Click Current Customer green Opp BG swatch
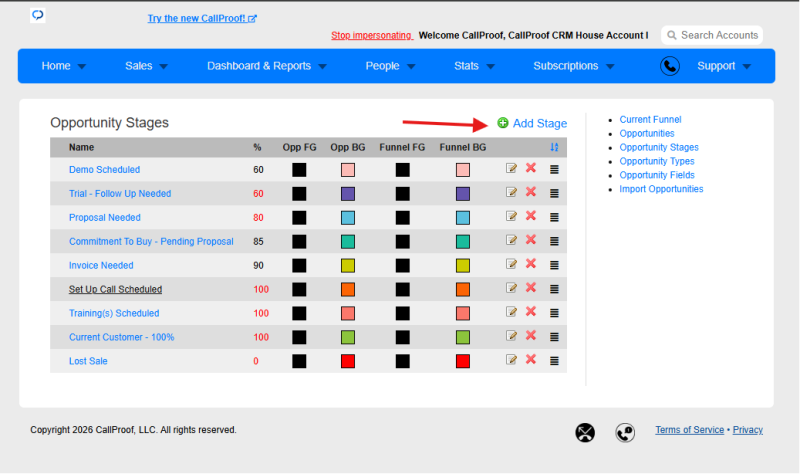 tap(348, 337)
